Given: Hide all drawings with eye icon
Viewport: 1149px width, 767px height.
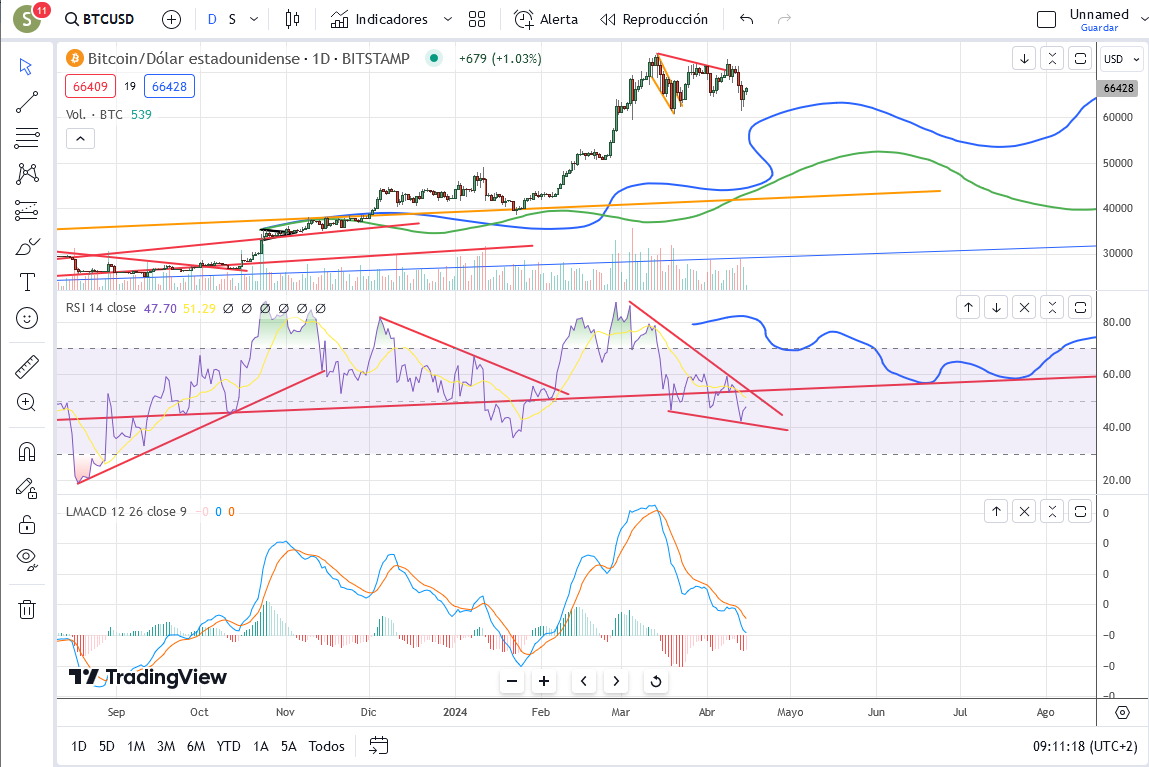Looking at the screenshot, I should pos(26,560).
